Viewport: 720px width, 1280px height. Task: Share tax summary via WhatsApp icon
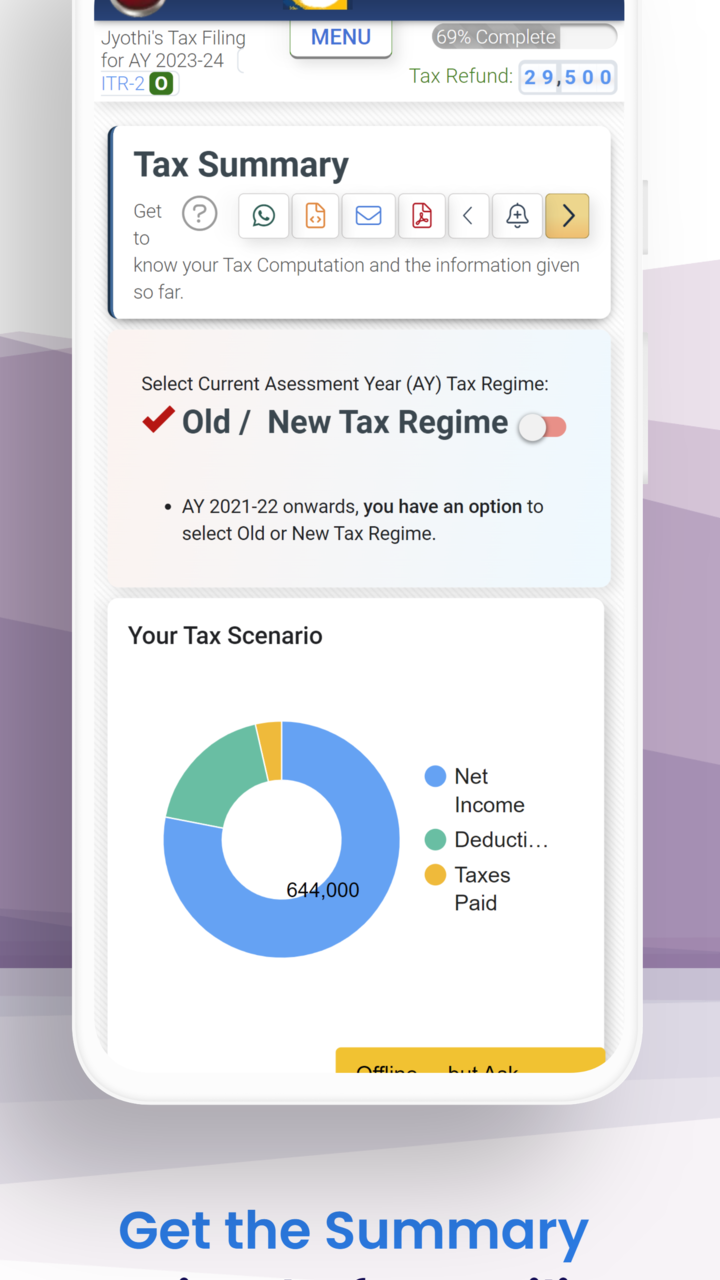pyautogui.click(x=263, y=215)
